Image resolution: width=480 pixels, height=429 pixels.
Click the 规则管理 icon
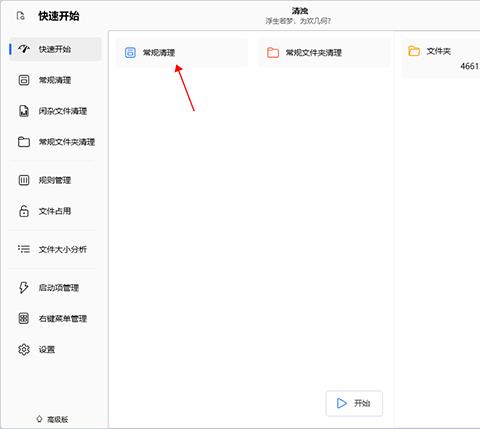pos(24,180)
